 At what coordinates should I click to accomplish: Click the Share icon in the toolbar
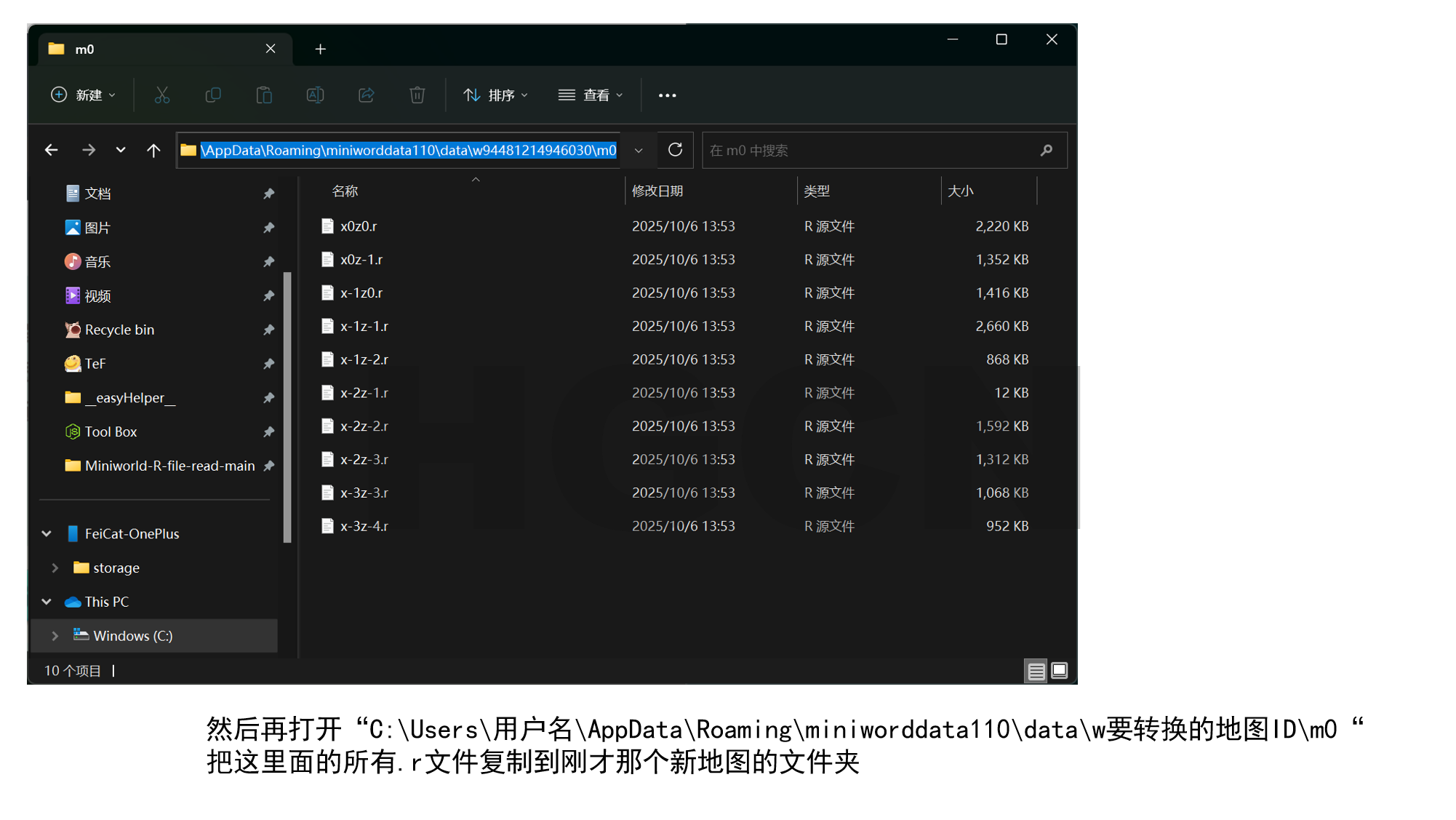pos(366,95)
